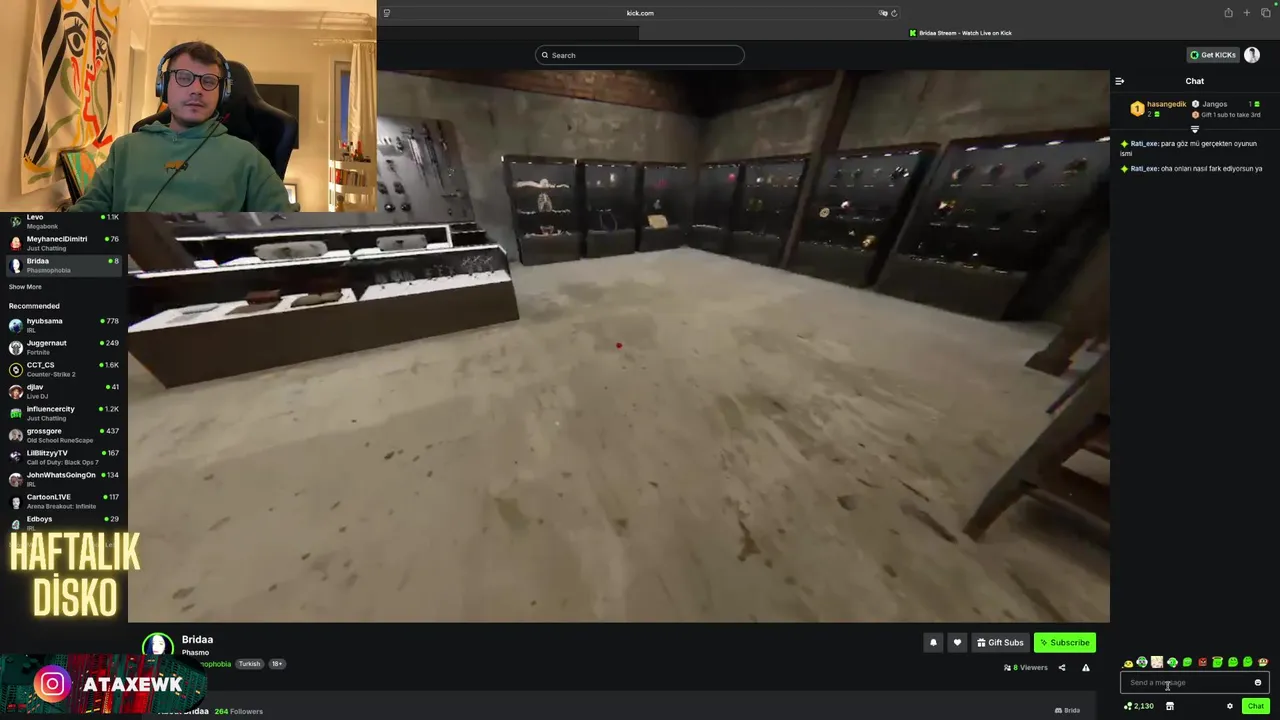Click the red angry emote in quick bar

[1203, 662]
